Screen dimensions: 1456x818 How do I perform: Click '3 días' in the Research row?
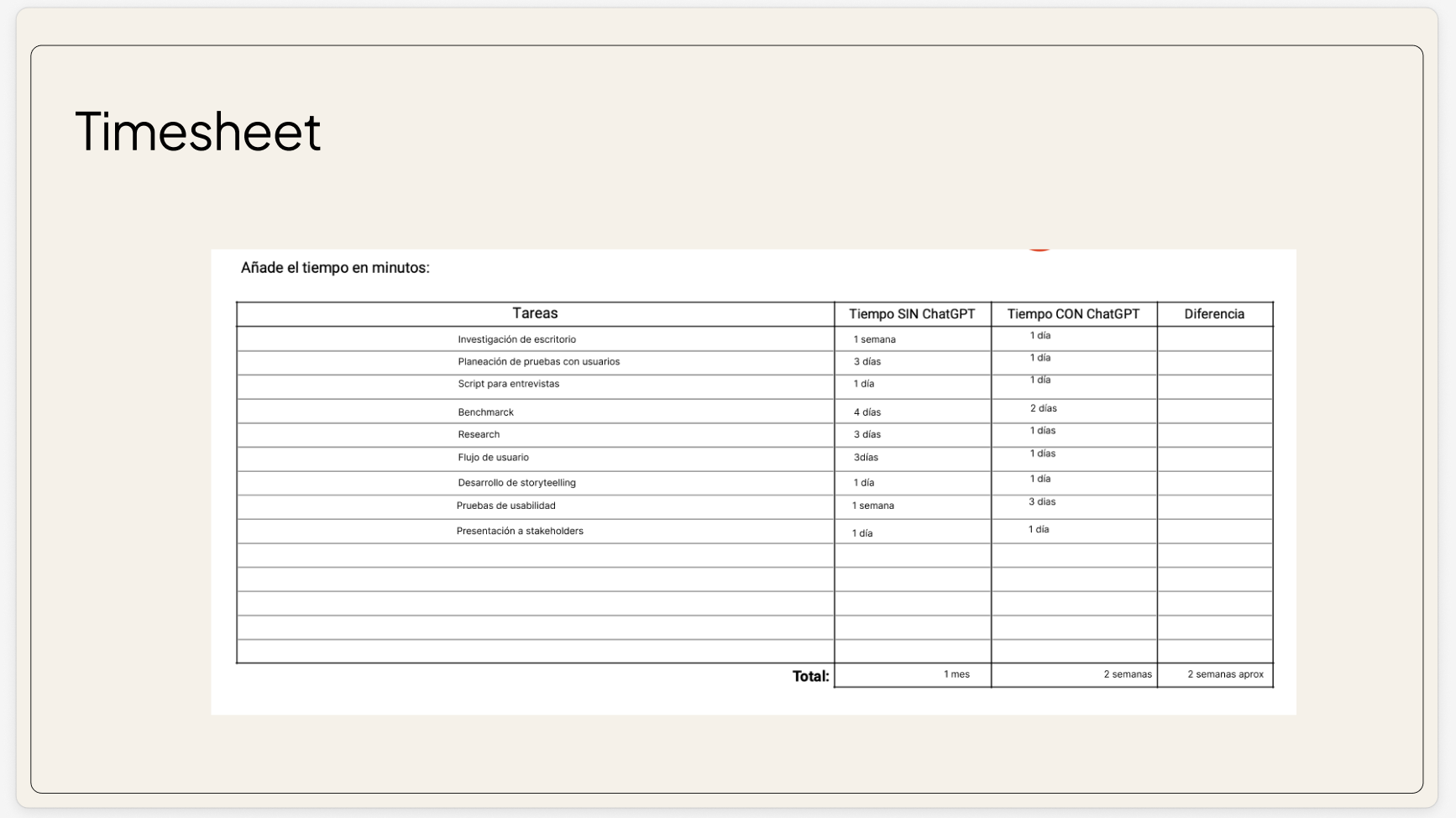(x=867, y=434)
